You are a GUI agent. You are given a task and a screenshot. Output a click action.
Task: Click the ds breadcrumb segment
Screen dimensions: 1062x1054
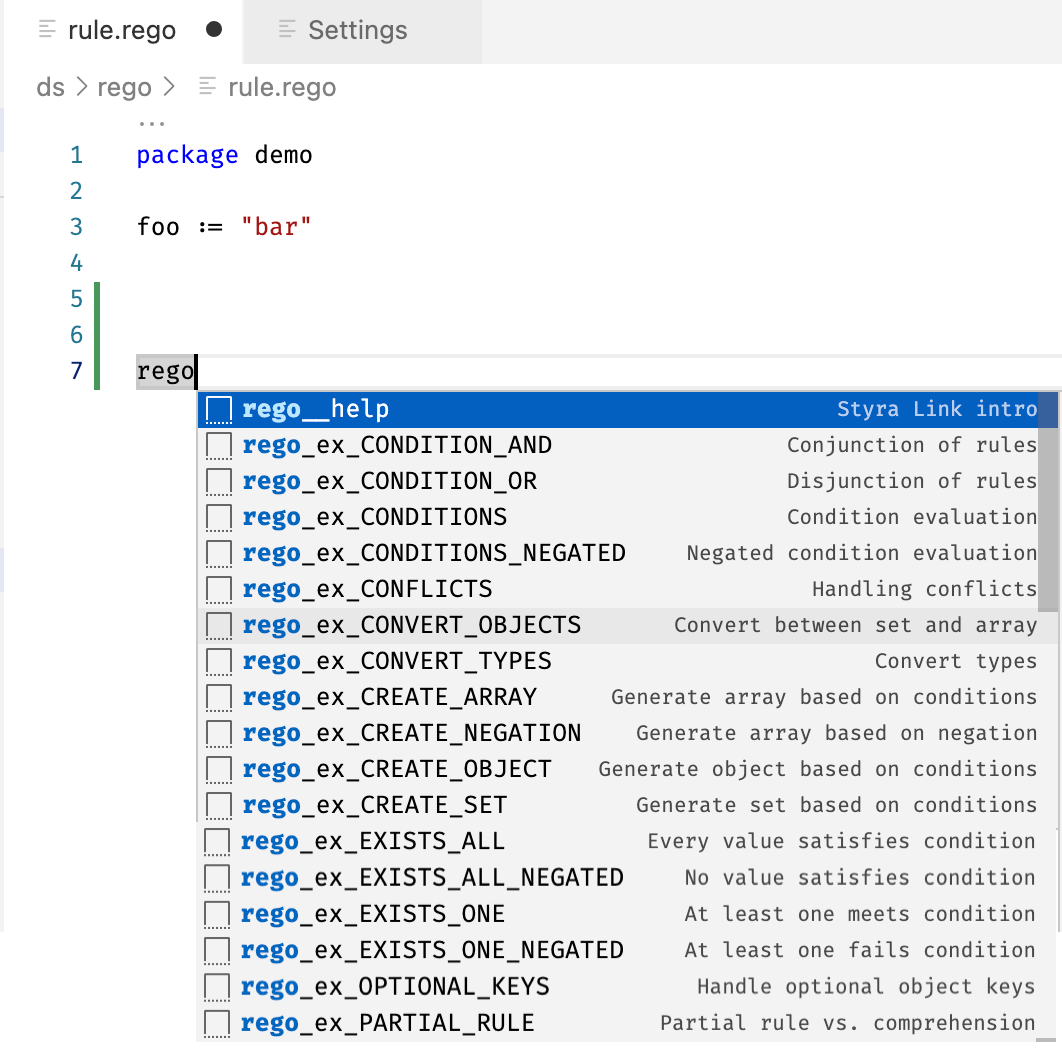click(50, 87)
